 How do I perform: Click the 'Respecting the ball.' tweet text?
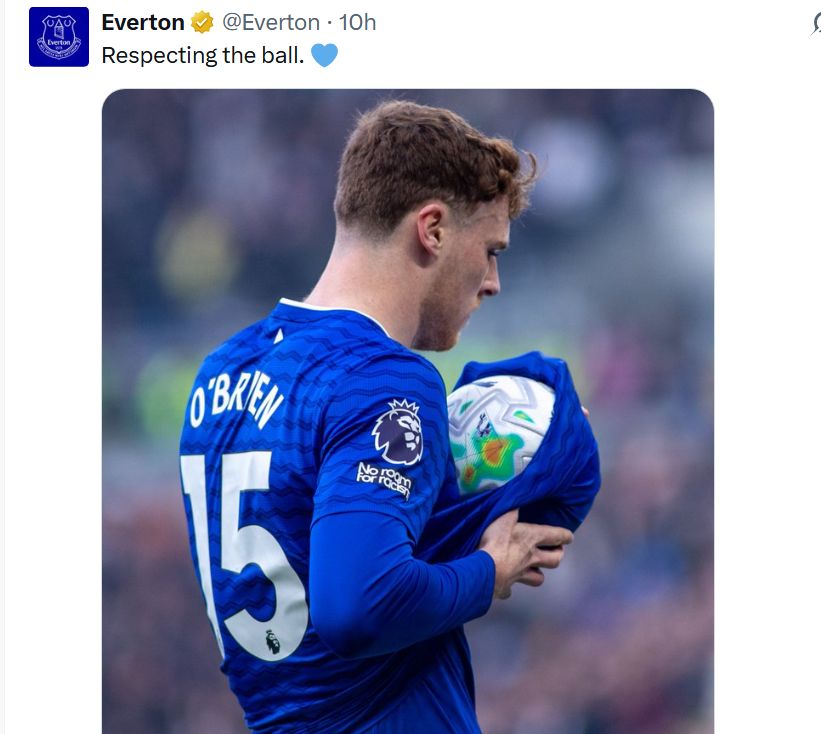(203, 56)
